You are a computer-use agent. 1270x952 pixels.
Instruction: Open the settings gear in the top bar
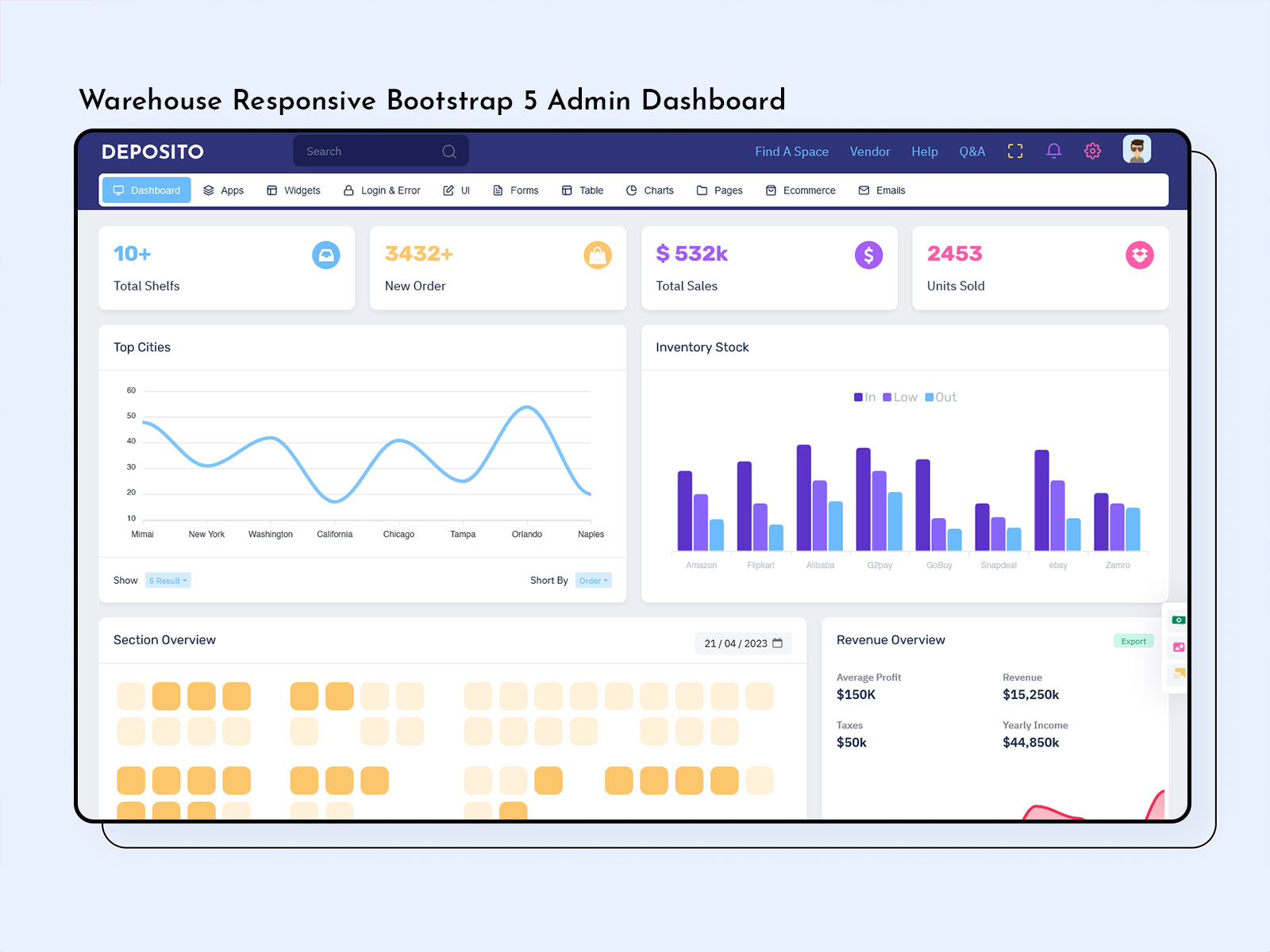tap(1092, 151)
